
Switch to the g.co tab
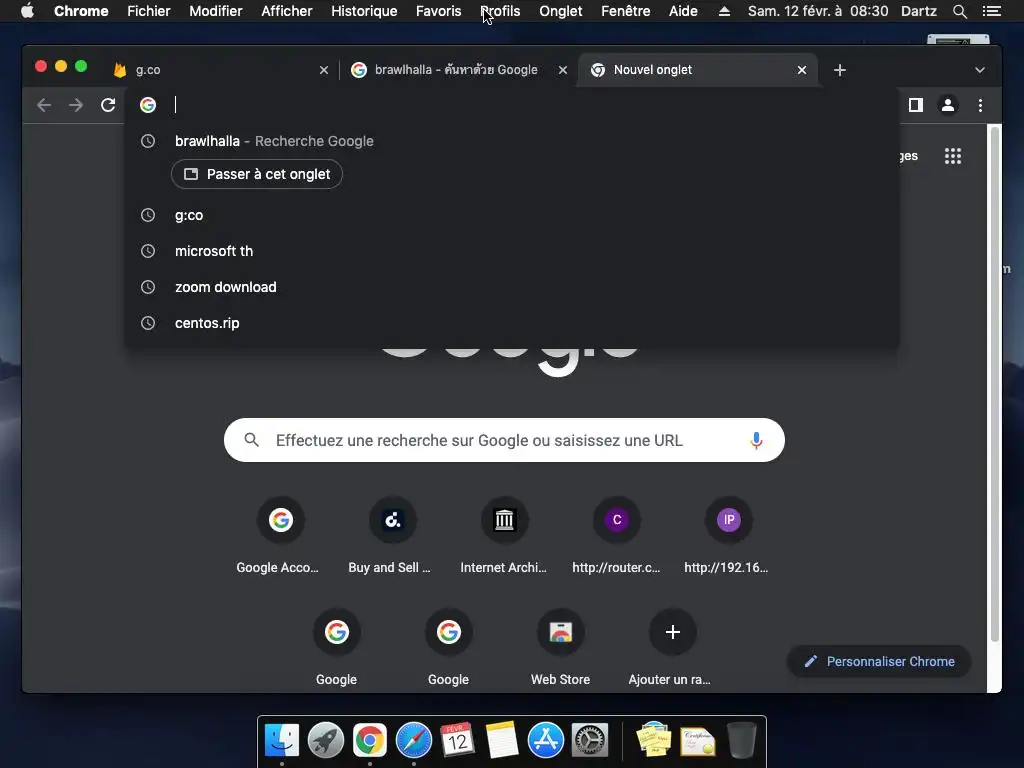pos(219,70)
